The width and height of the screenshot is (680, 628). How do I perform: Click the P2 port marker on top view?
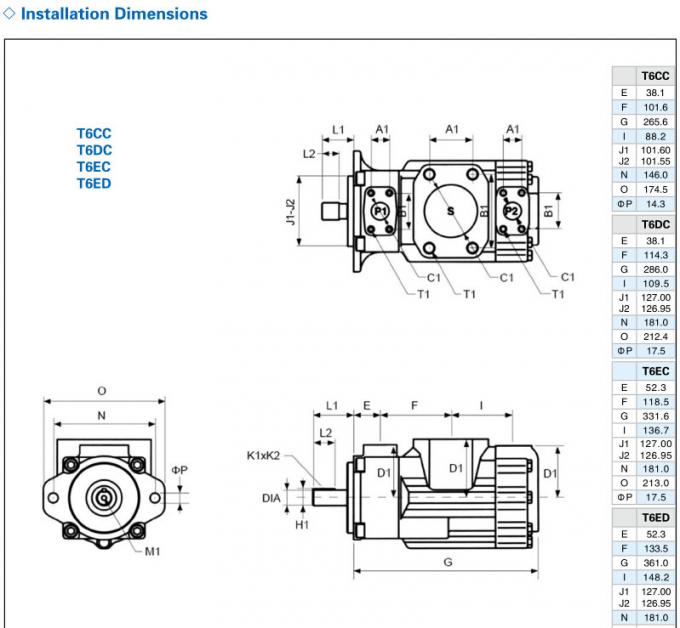512,211
